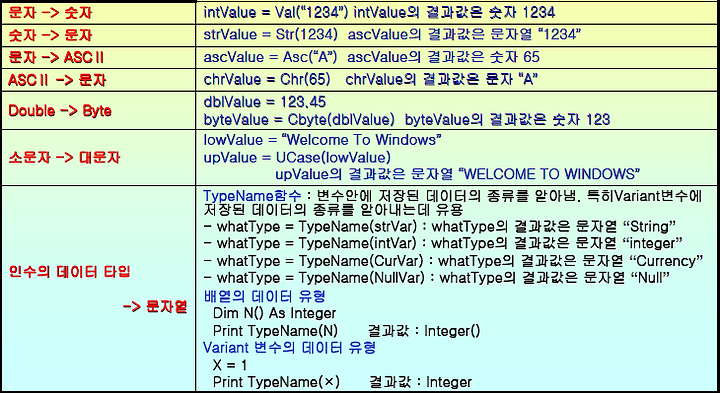The height and width of the screenshot is (393, 720).
Task: Select the TypeName(NullVar) example line
Action: 438,278
